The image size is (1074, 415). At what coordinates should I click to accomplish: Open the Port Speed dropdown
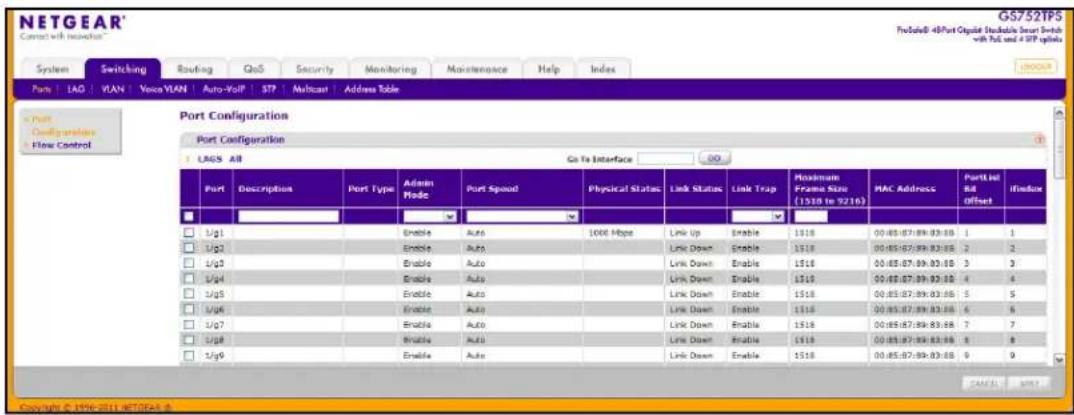(521, 216)
